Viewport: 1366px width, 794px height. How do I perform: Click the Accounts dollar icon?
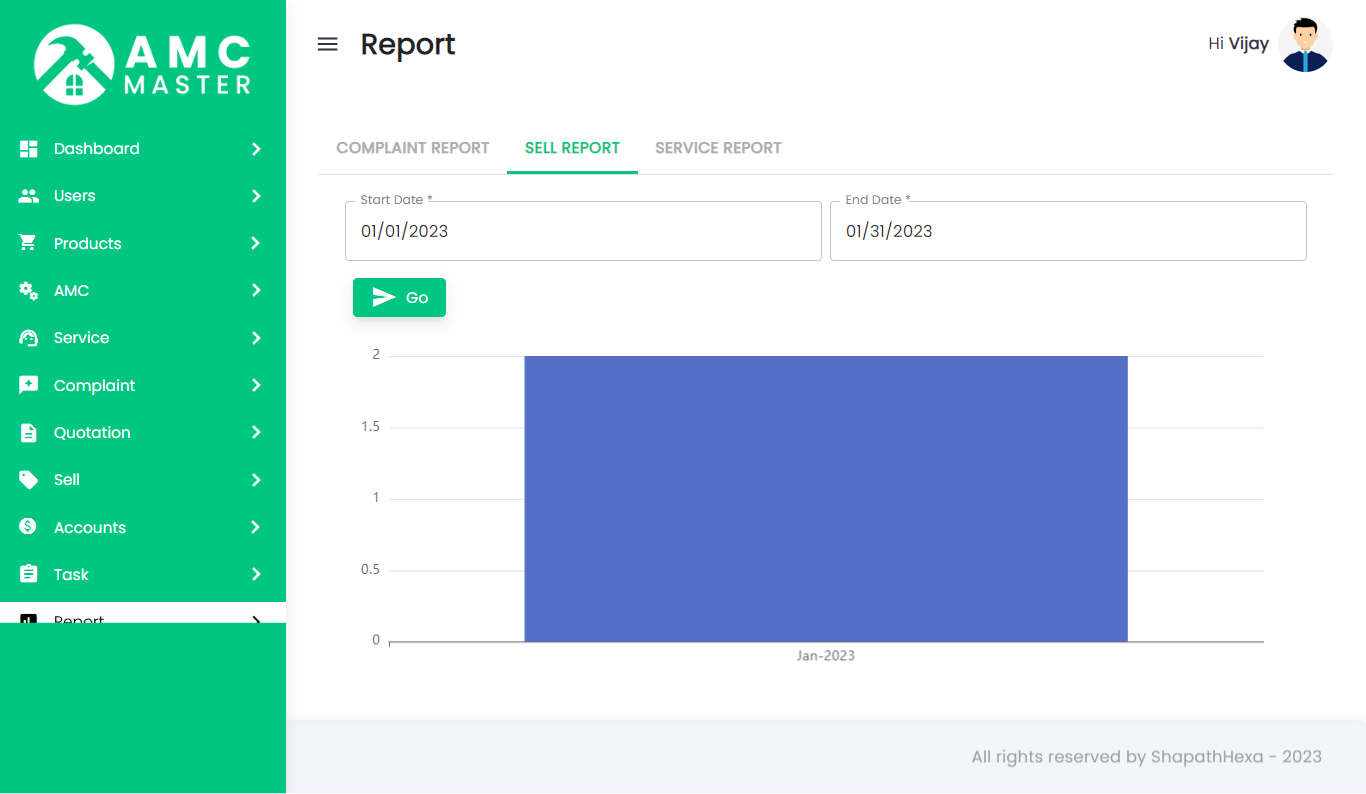[x=29, y=527]
